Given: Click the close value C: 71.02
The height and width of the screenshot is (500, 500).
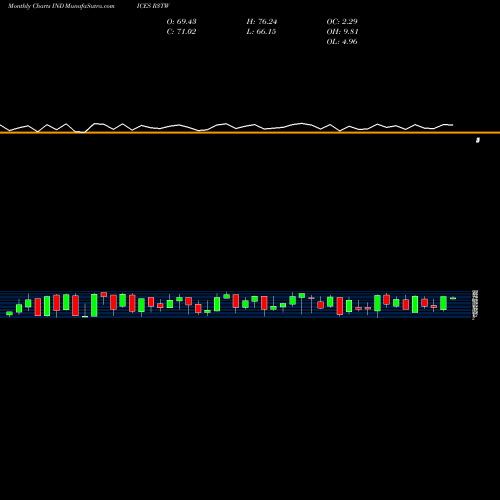Looking at the screenshot, I should click(181, 31).
